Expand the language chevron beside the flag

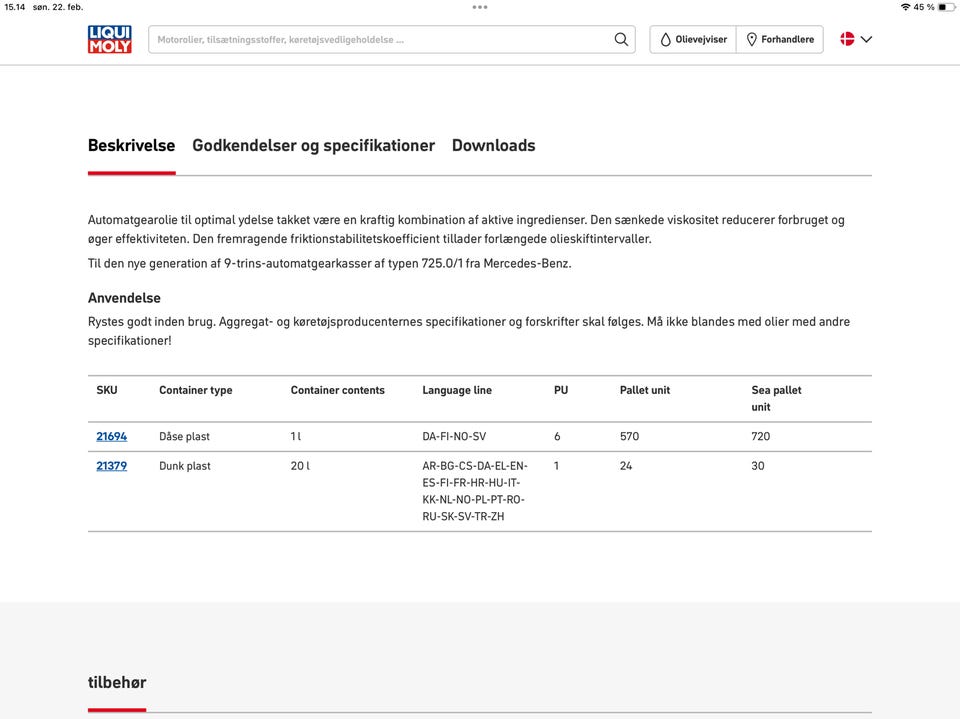pos(866,40)
